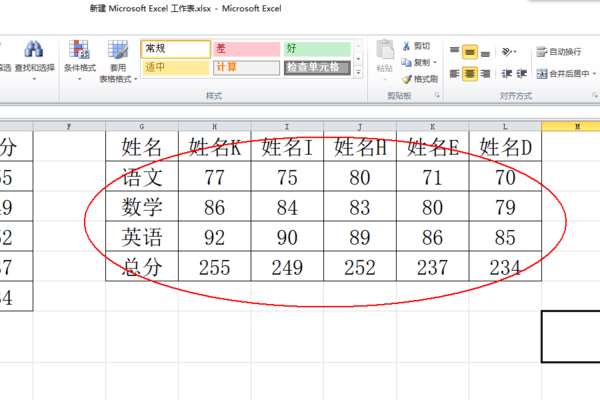
Task: Open the text orientation icon menu
Action: click(509, 52)
